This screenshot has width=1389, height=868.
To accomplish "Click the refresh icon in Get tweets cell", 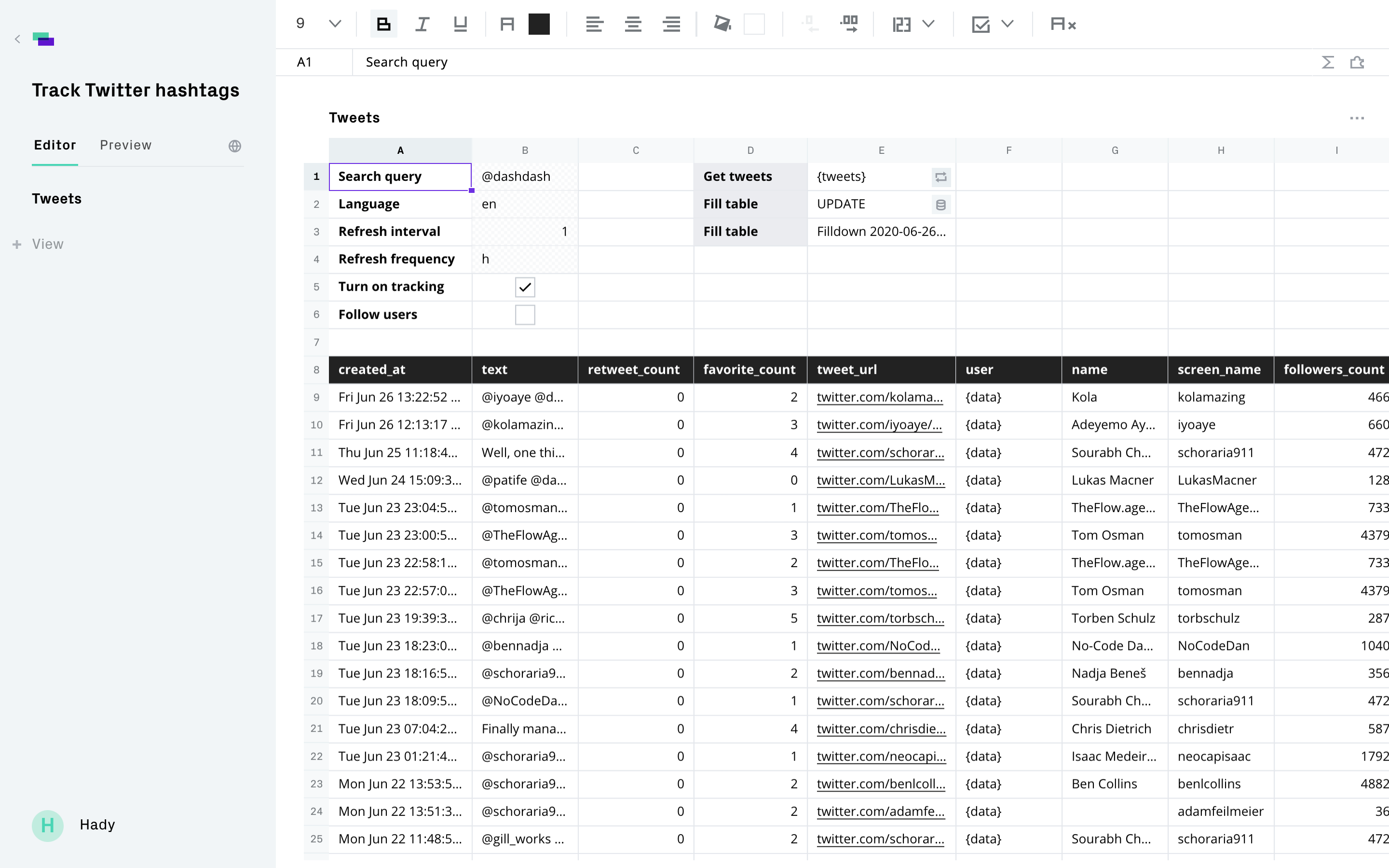I will coord(941,177).
